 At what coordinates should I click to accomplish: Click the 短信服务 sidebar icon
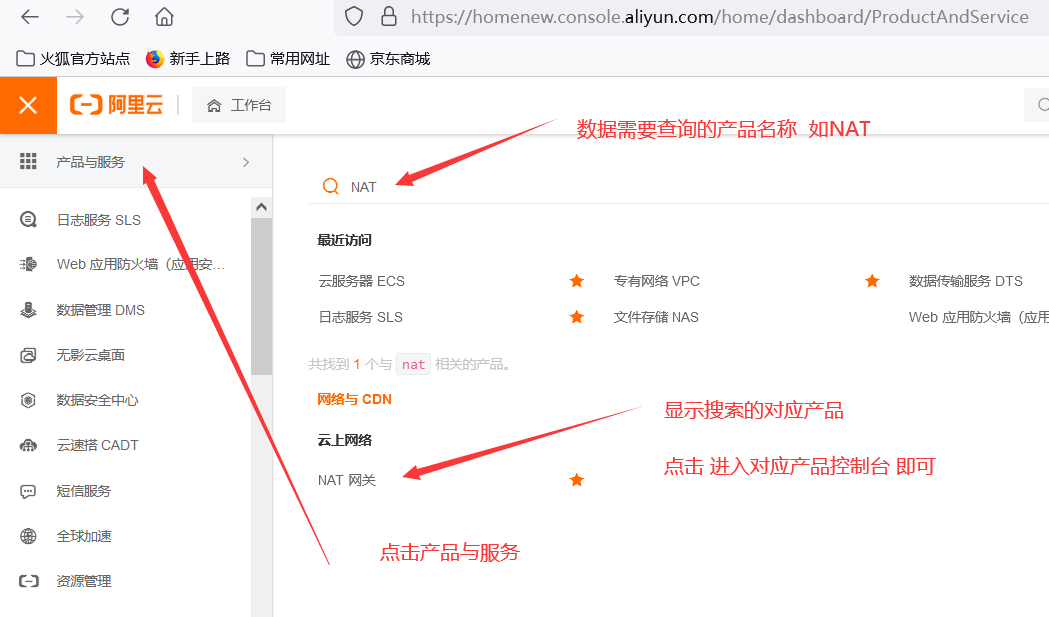[28, 491]
